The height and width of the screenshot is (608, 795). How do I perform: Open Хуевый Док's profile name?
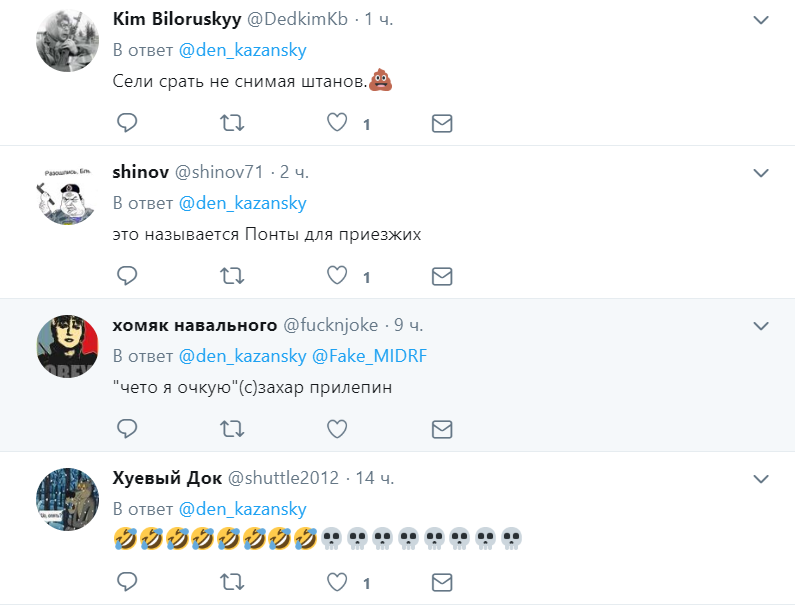point(166,477)
